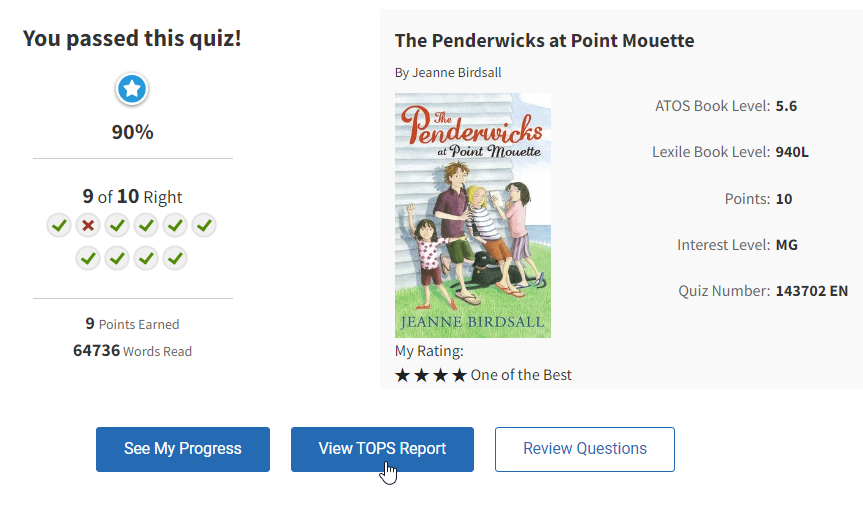Click the seventh question checkmark in second row
The image size is (863, 505).
point(88,258)
